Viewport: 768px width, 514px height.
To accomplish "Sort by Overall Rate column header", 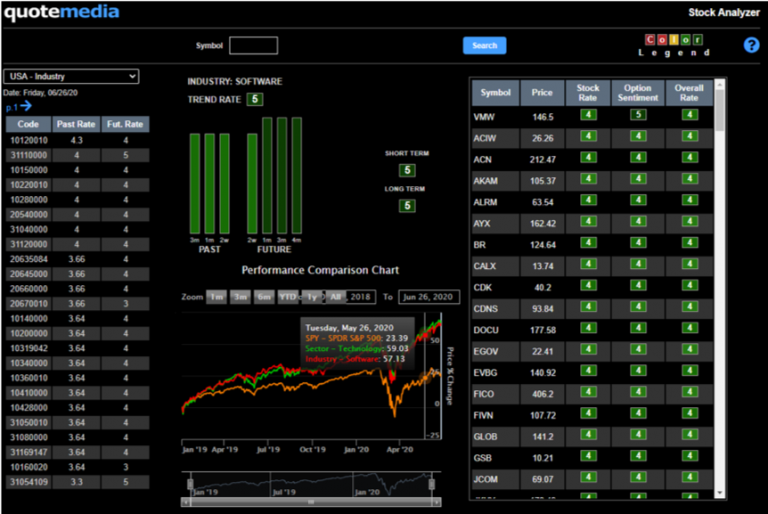I will (x=689, y=93).
